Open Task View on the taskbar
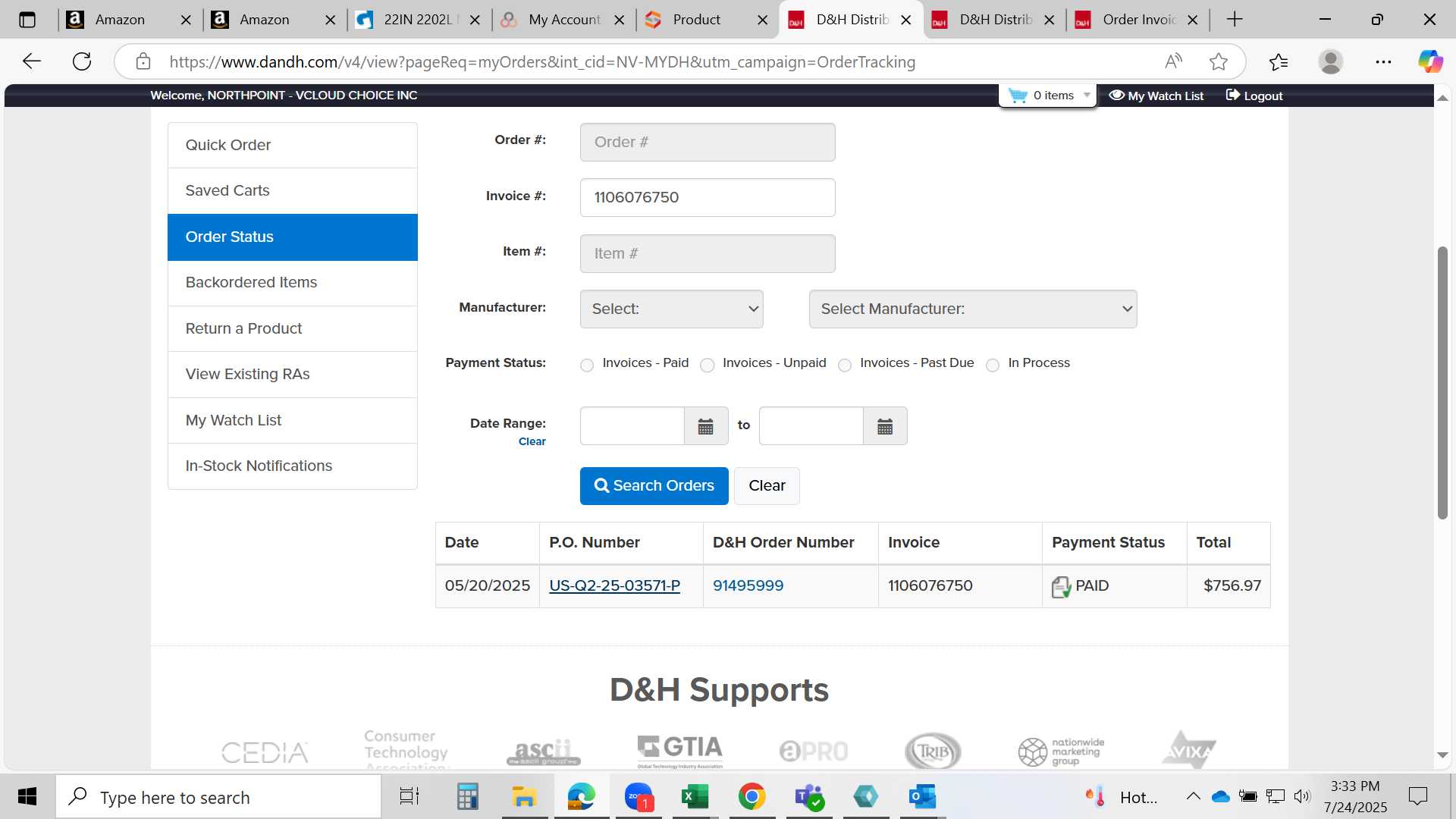 tap(409, 797)
